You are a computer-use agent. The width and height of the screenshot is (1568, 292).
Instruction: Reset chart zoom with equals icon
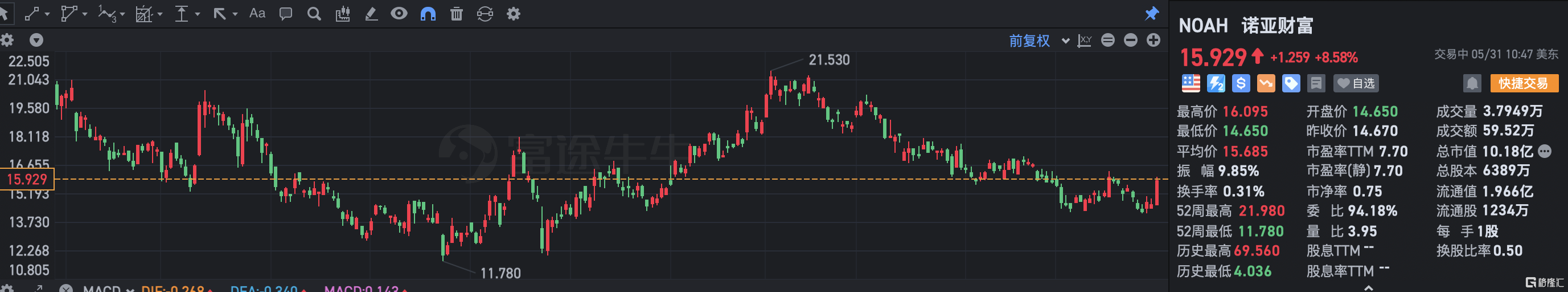click(x=1108, y=40)
